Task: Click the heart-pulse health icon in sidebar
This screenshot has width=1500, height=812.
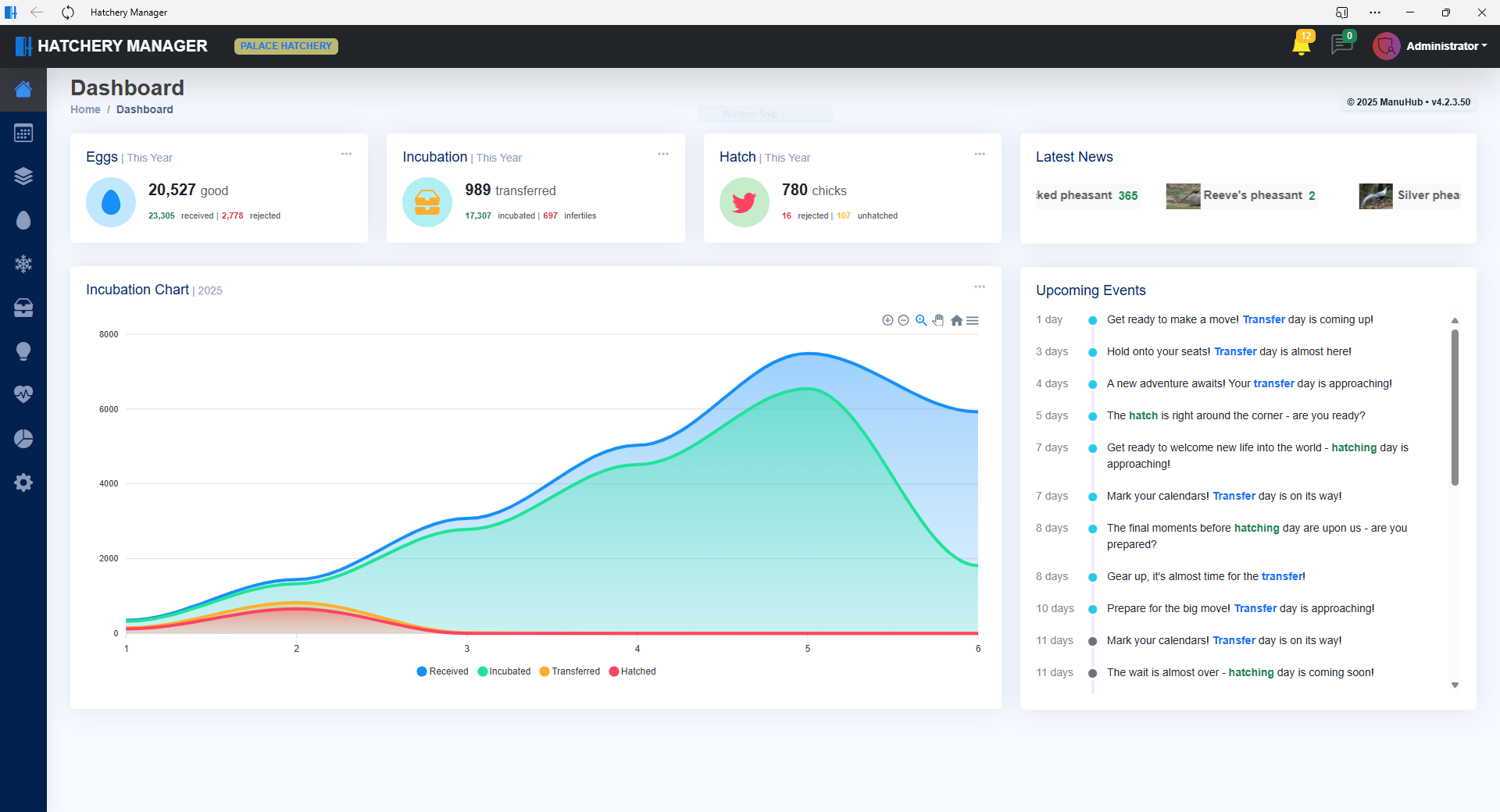Action: tap(23, 394)
